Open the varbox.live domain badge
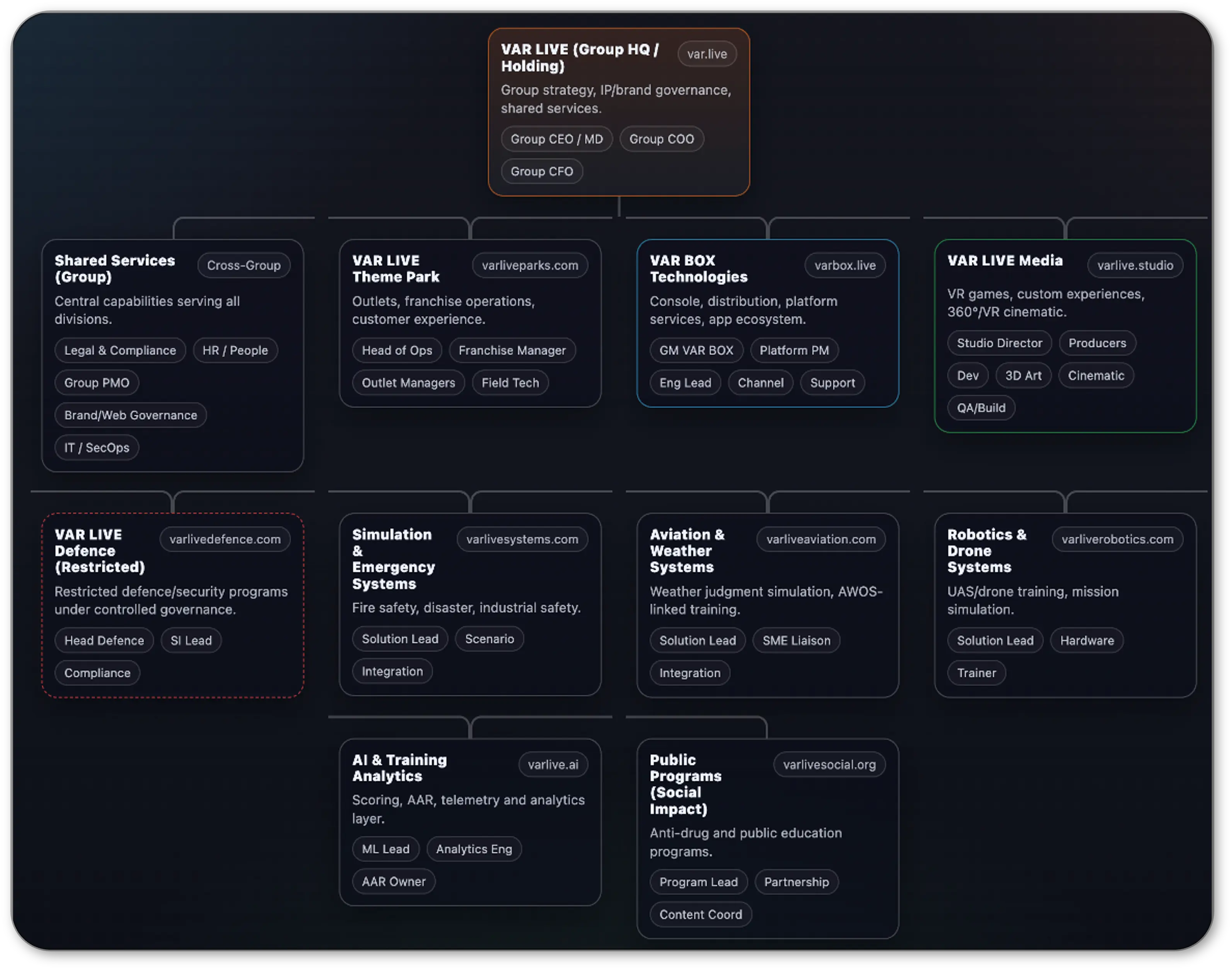1232x969 pixels. tap(845, 266)
